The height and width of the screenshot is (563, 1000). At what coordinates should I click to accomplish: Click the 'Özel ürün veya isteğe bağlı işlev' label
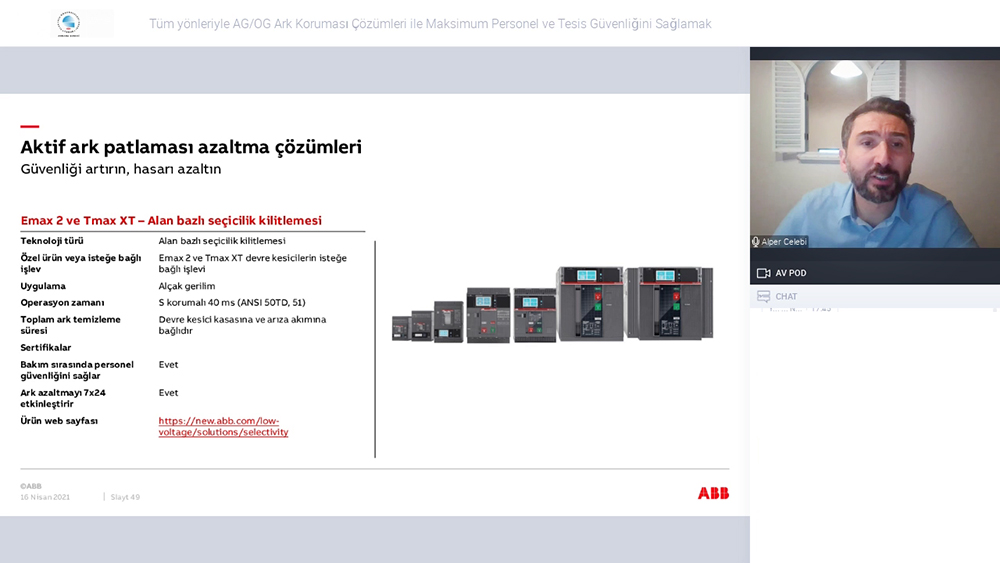pos(81,263)
